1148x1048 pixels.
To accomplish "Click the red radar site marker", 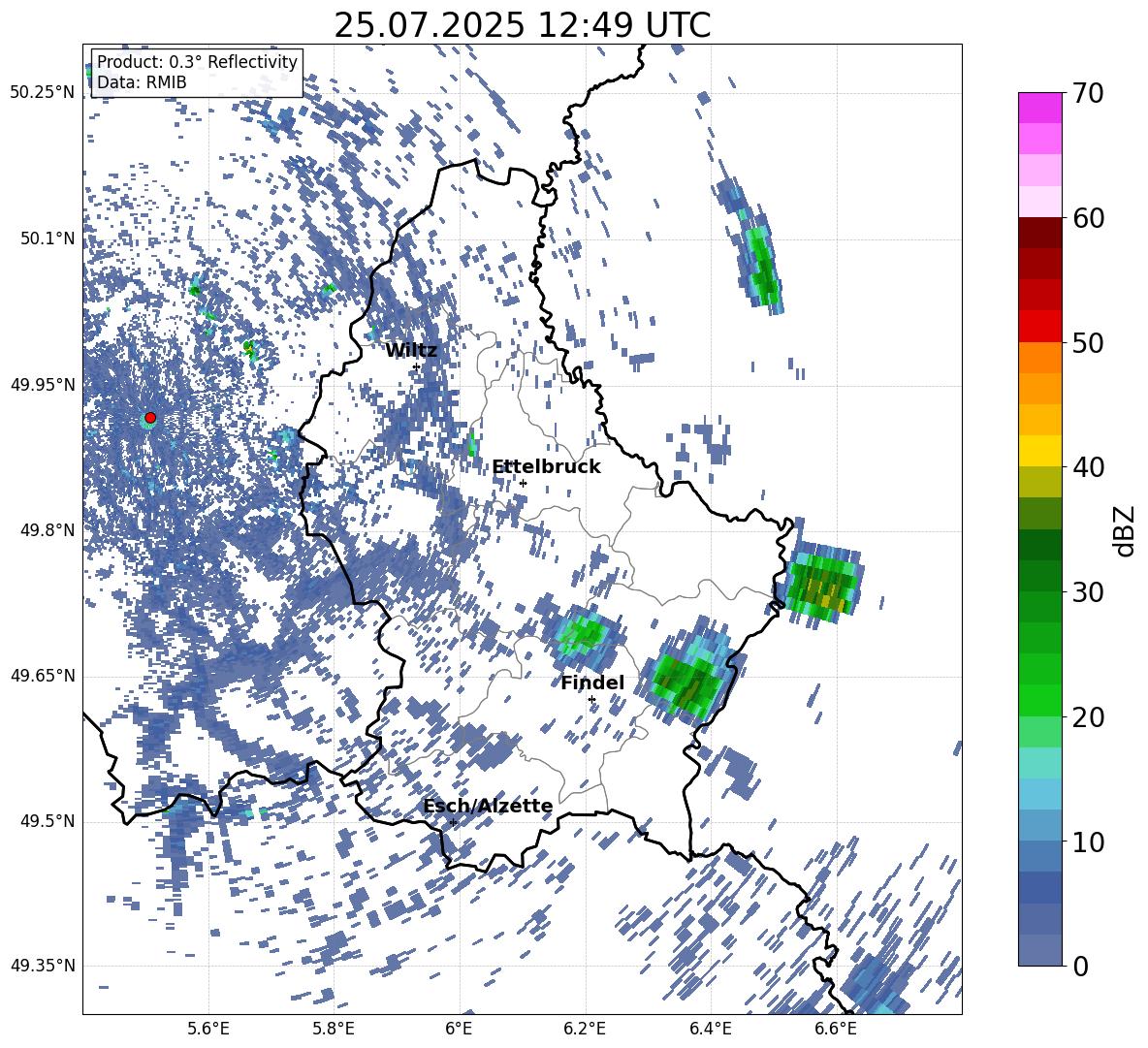I will pos(150,418).
